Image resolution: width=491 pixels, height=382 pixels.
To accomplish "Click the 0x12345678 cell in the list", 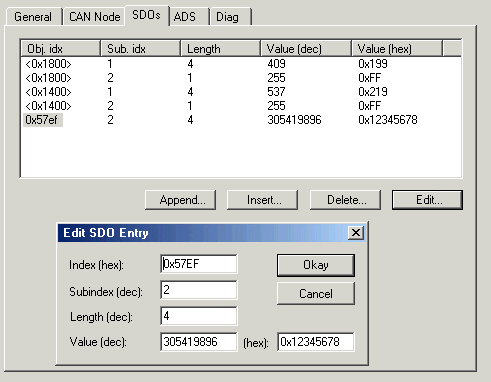I will tap(388, 120).
